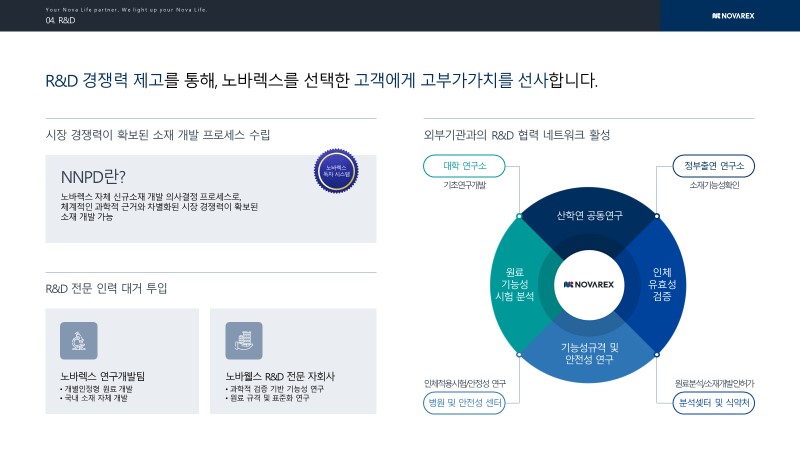
Task: Click the '기초연구개발' caption
Action: (464, 185)
